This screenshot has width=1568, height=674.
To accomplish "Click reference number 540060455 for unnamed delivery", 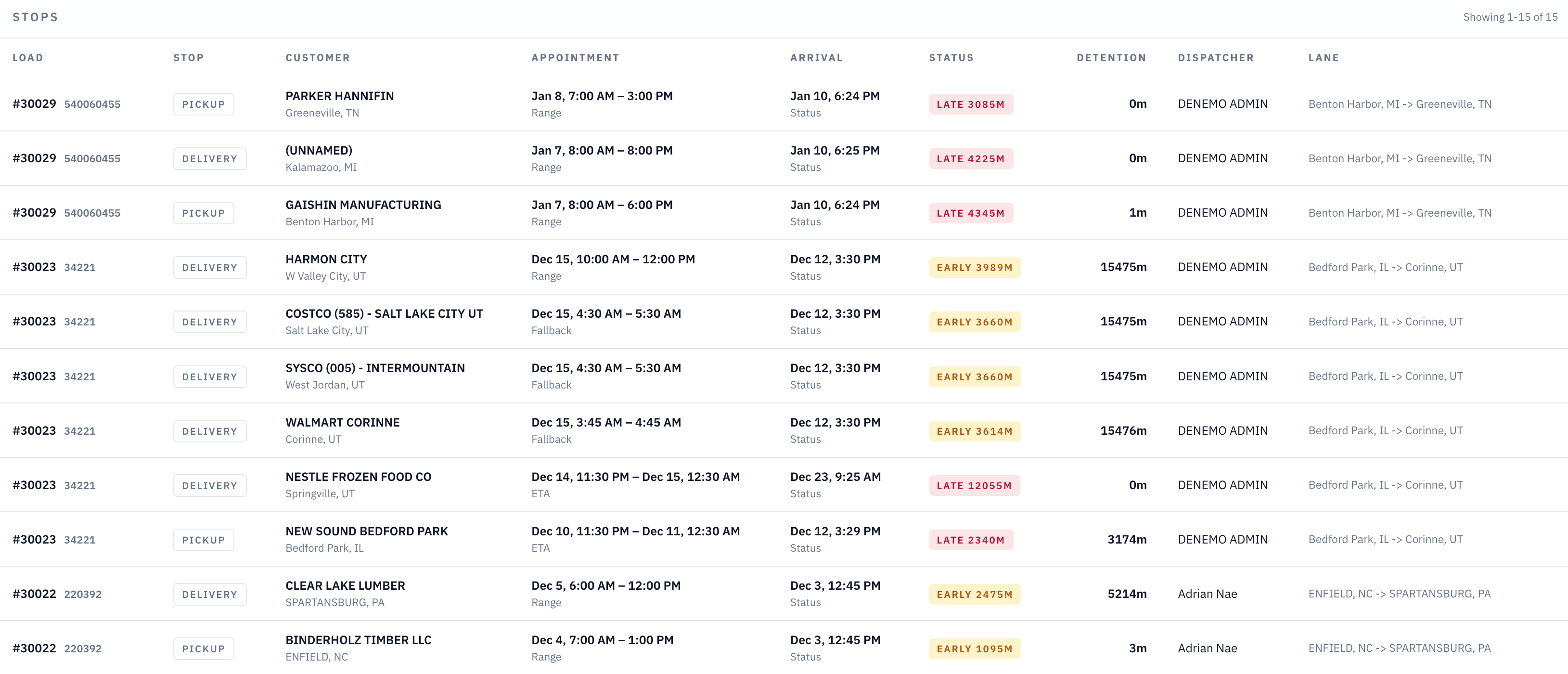I will click(92, 159).
